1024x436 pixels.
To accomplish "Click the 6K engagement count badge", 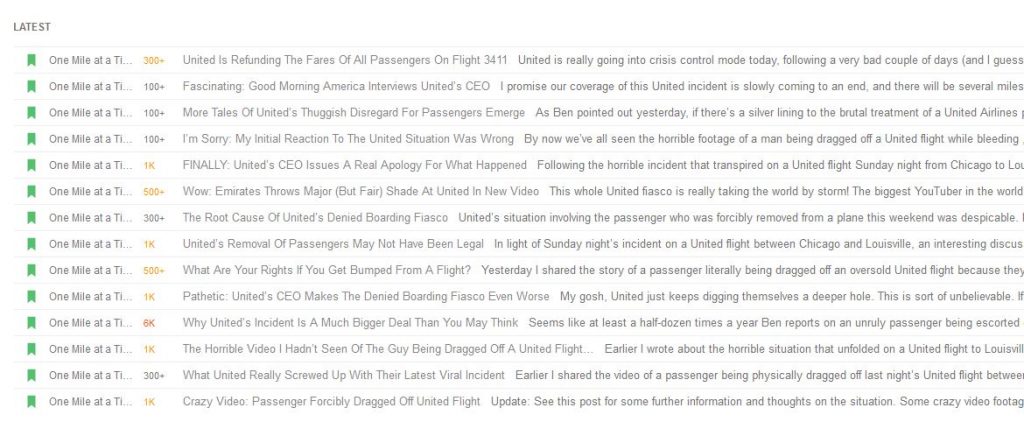I will (150, 322).
